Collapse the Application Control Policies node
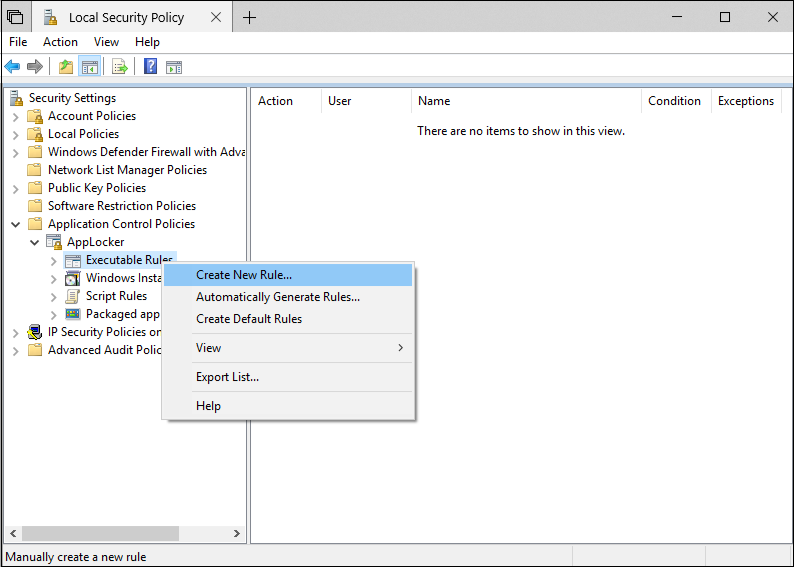The width and height of the screenshot is (794, 567). click(15, 224)
